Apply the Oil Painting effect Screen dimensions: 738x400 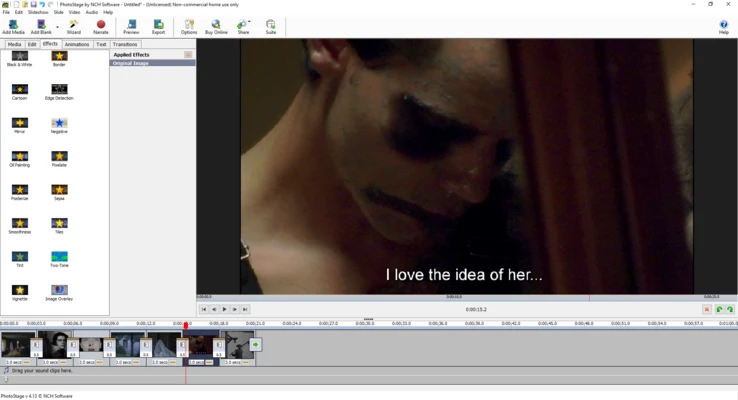(x=19, y=159)
